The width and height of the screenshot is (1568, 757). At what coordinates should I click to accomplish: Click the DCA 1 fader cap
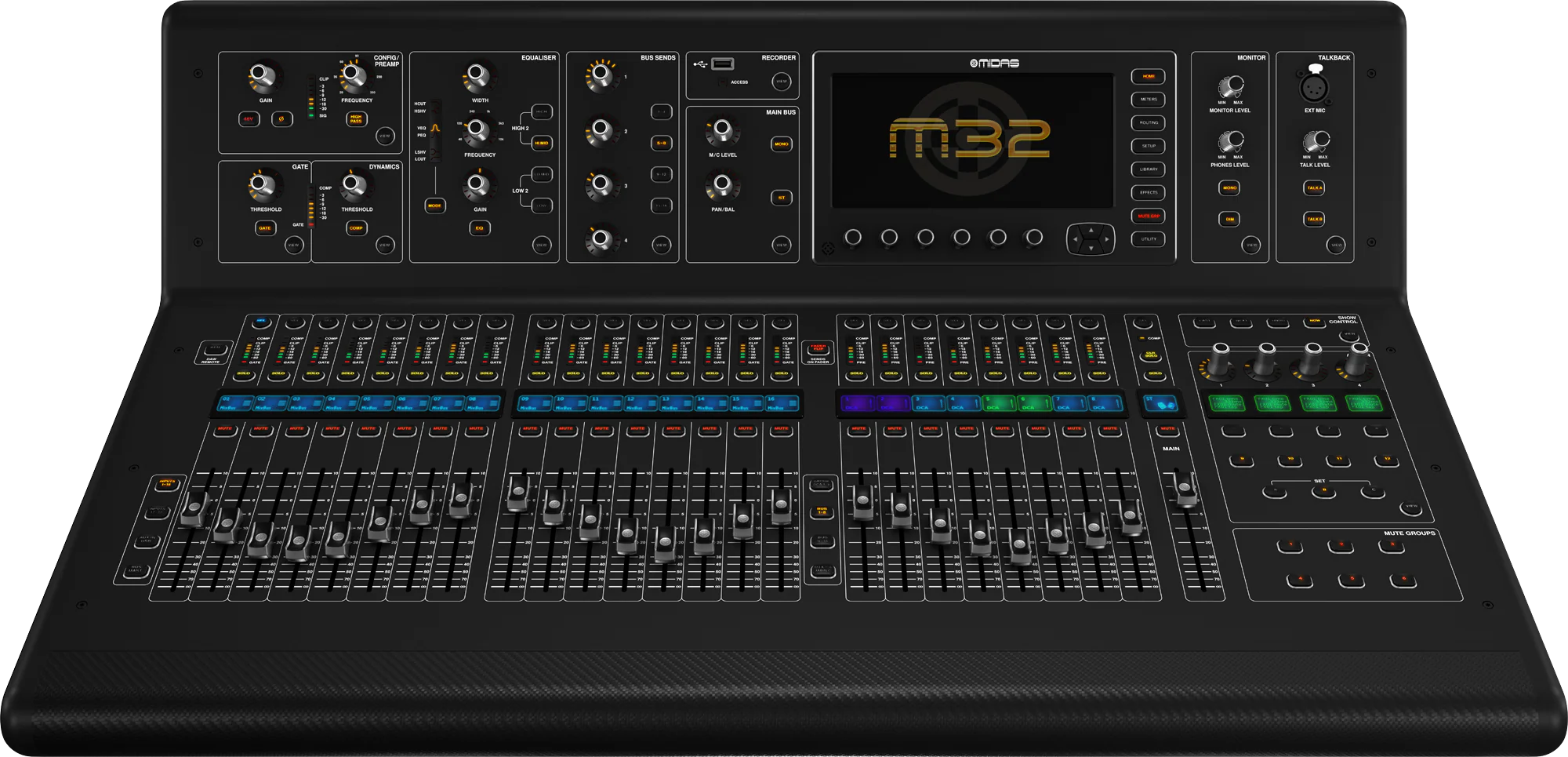pos(862,500)
